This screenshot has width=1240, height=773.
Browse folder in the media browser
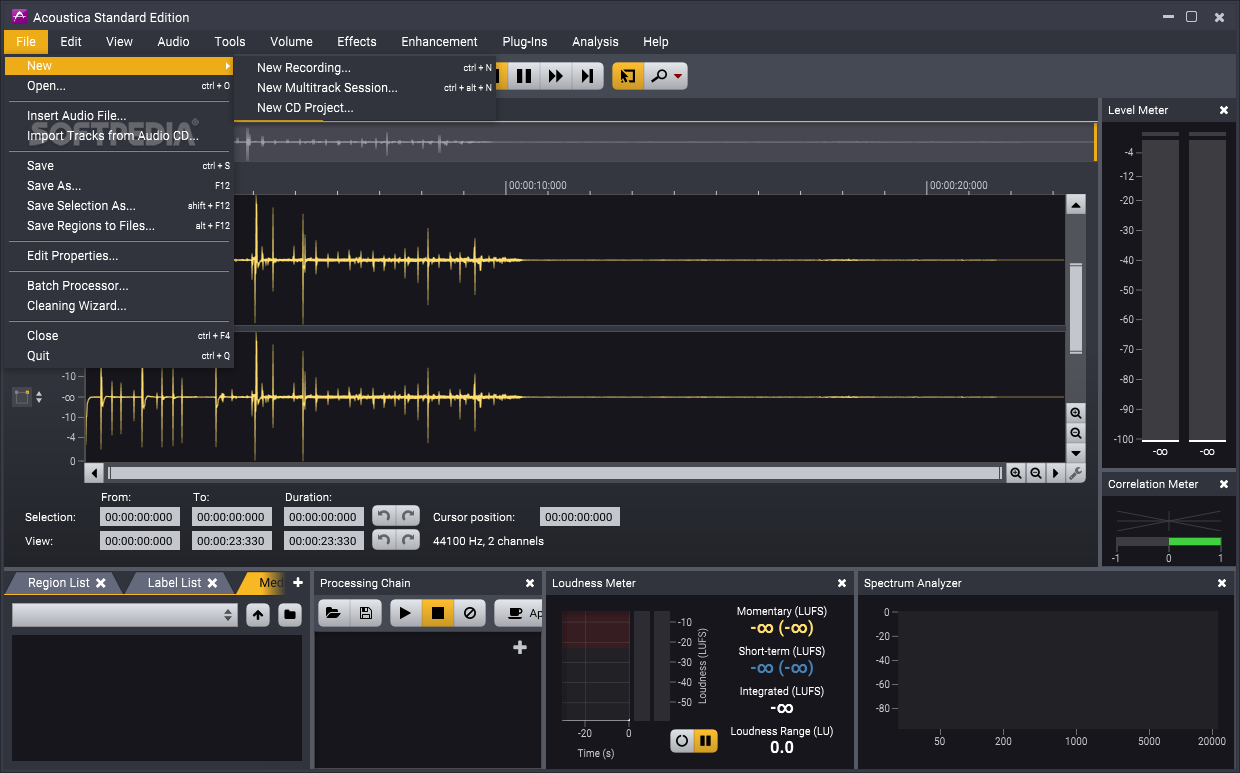point(290,615)
